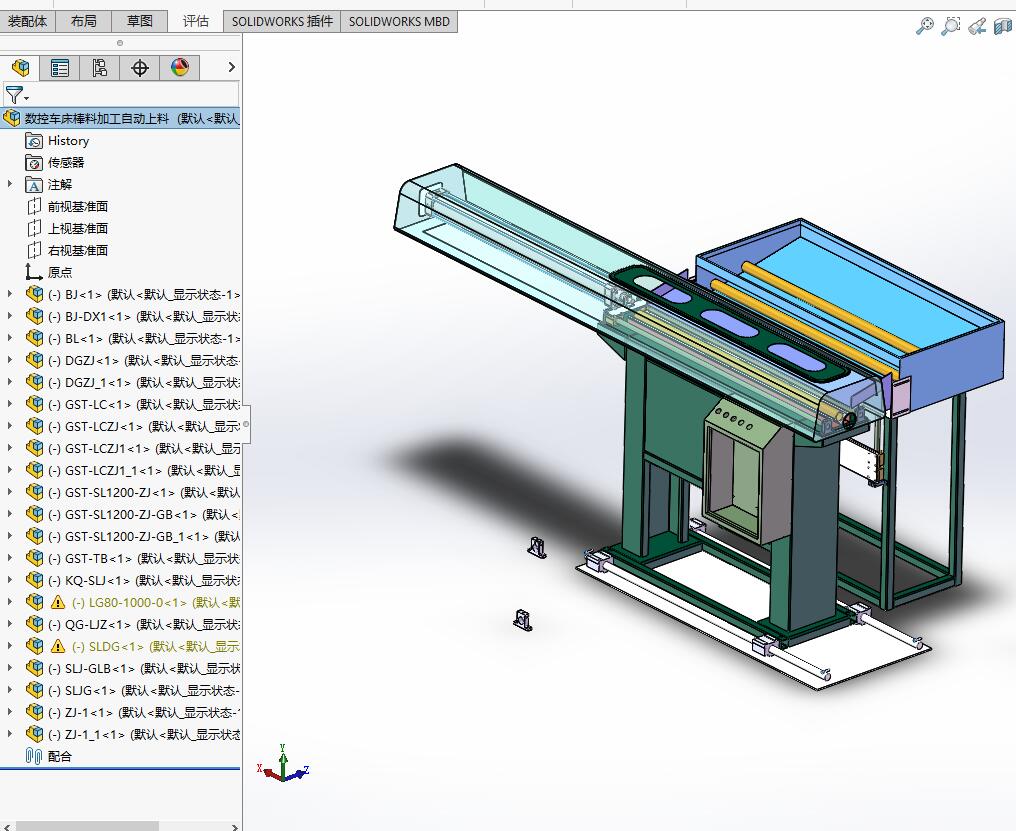Image resolution: width=1016 pixels, height=831 pixels.
Task: Expand the BJ<1> component node
Action: (x=10, y=294)
